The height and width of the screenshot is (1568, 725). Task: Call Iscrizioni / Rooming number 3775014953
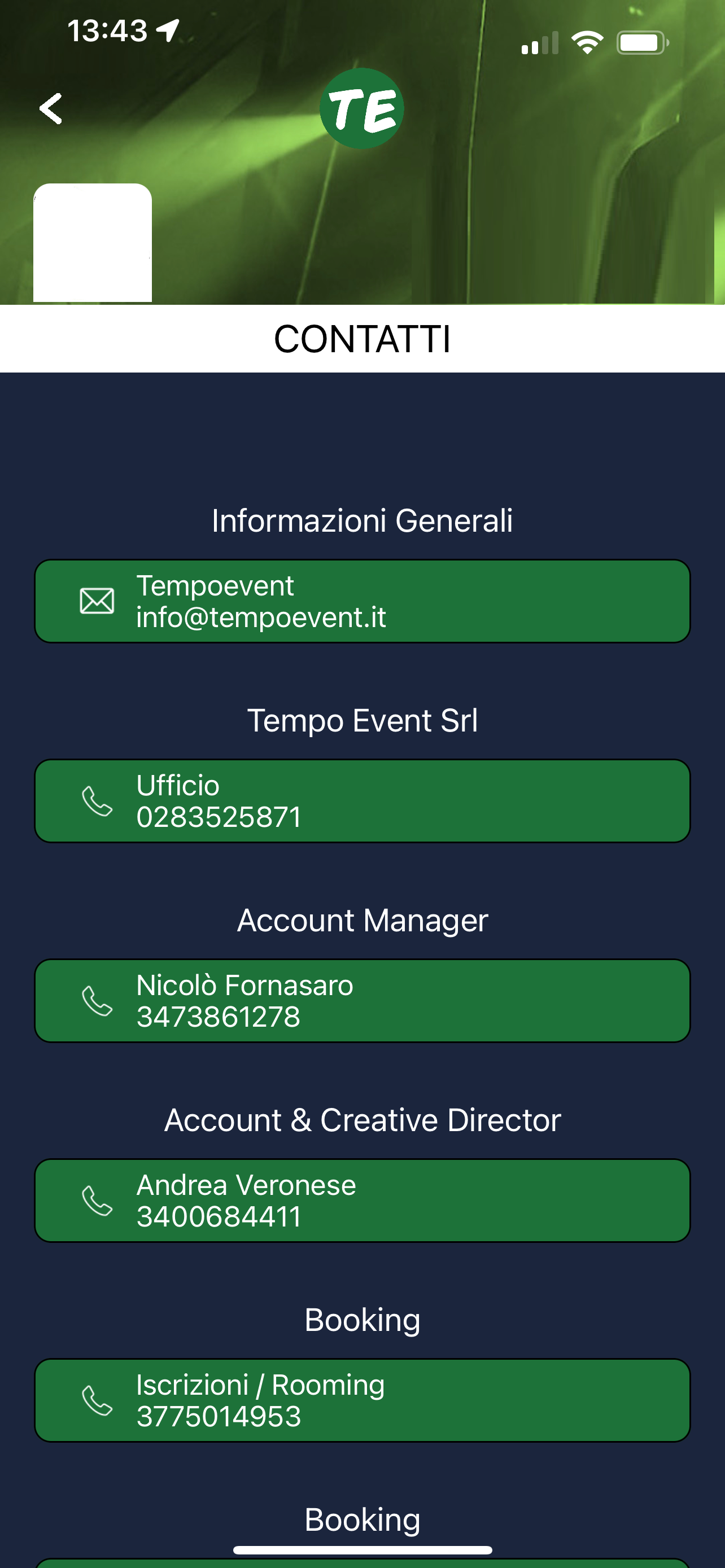click(x=362, y=1400)
